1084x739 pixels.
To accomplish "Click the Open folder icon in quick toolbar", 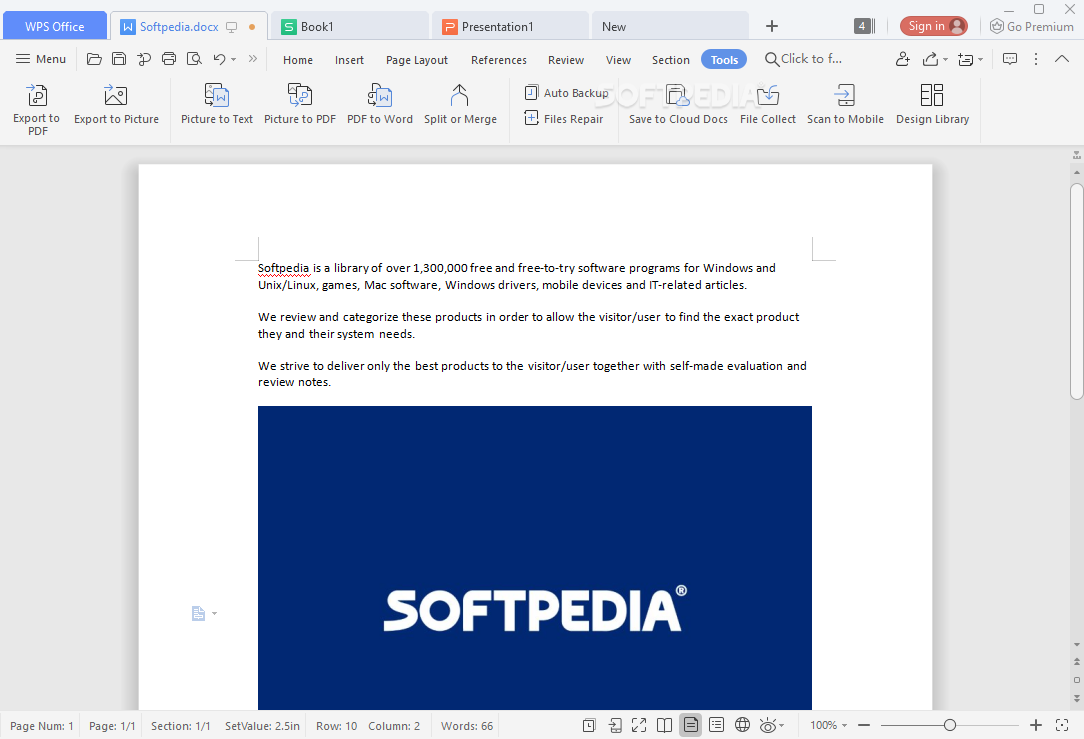I will 94,59.
